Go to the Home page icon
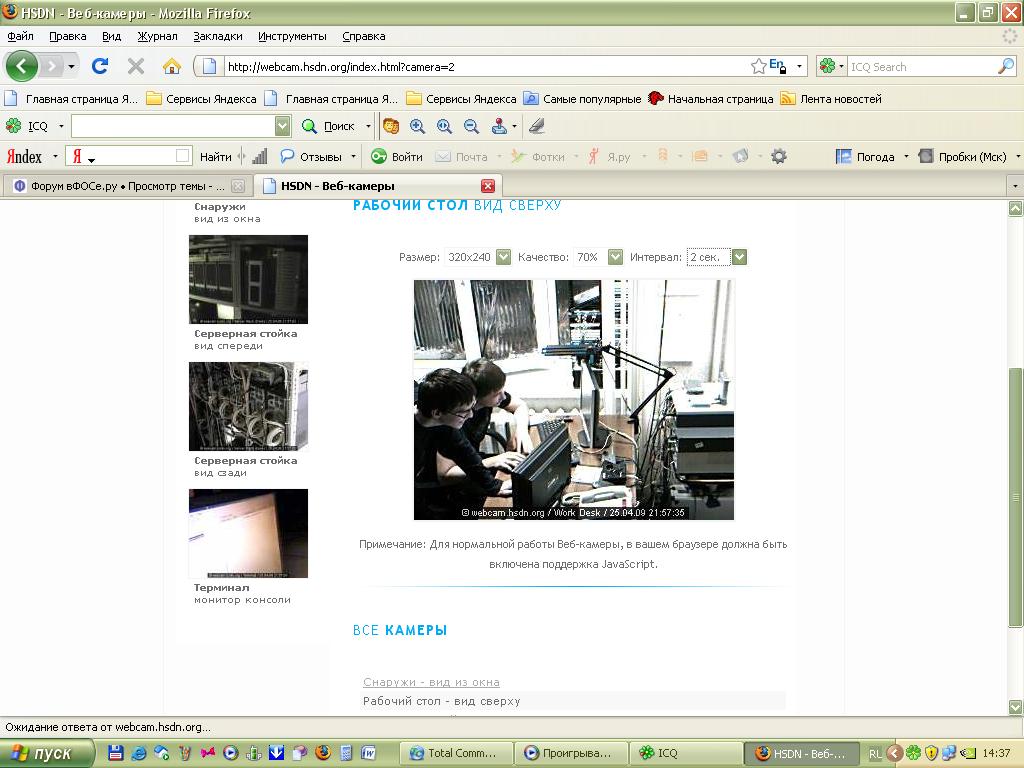Image resolution: width=1024 pixels, height=768 pixels. [x=172, y=67]
